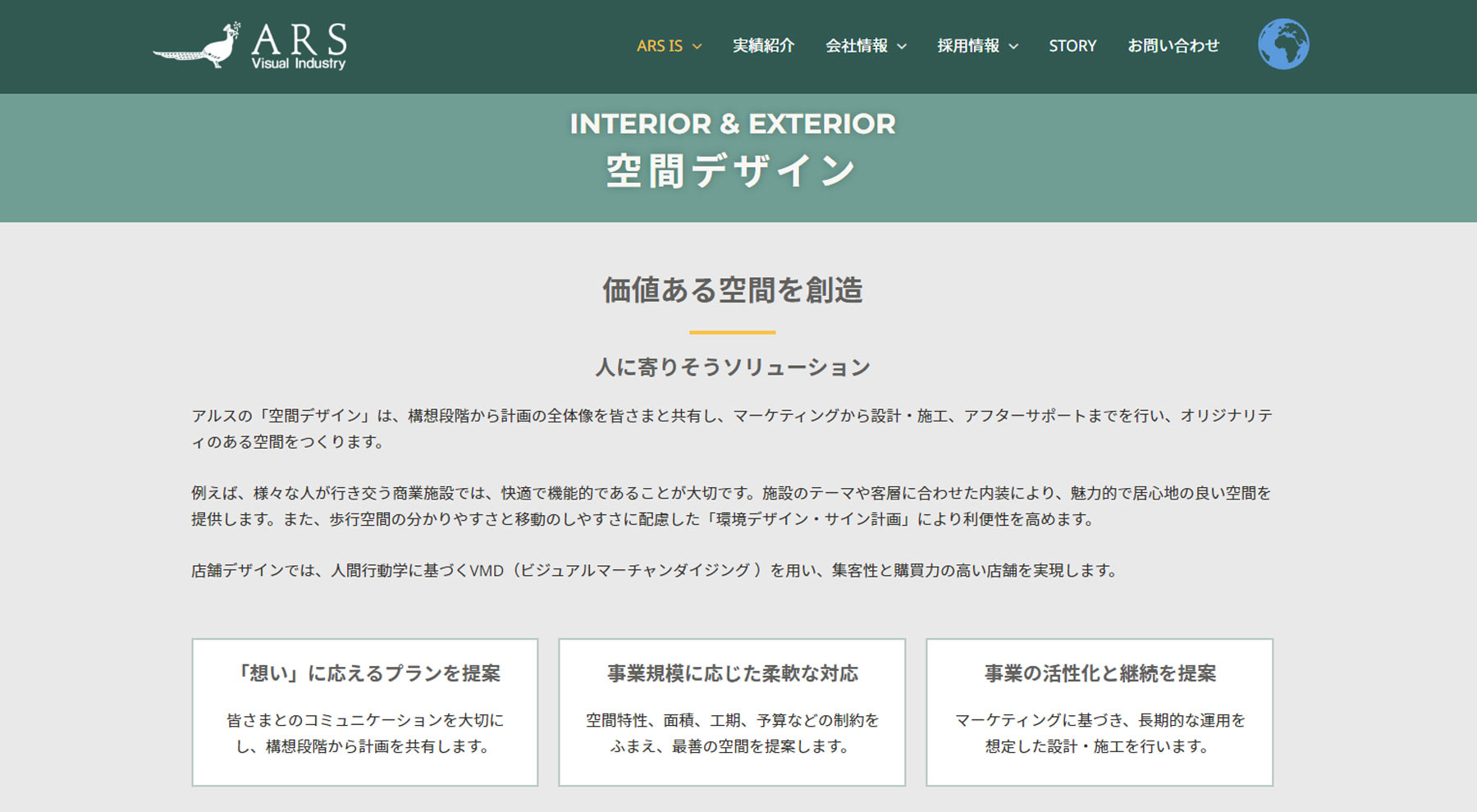Screen dimensions: 1477x812
Task: Click the paragraph starting 店舗デザインでは
Action: coord(655,570)
